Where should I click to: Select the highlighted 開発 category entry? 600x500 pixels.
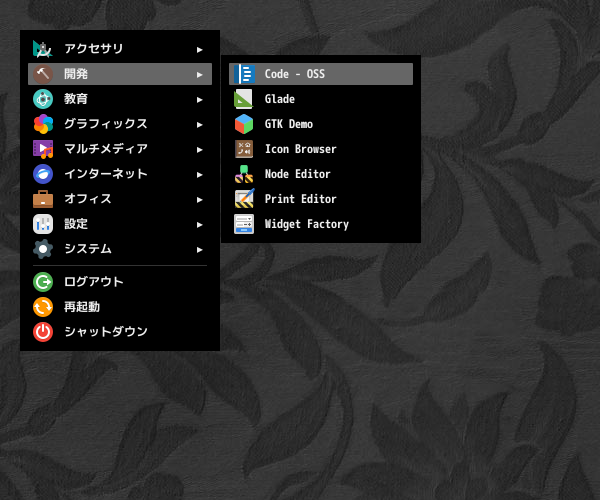tap(120, 74)
